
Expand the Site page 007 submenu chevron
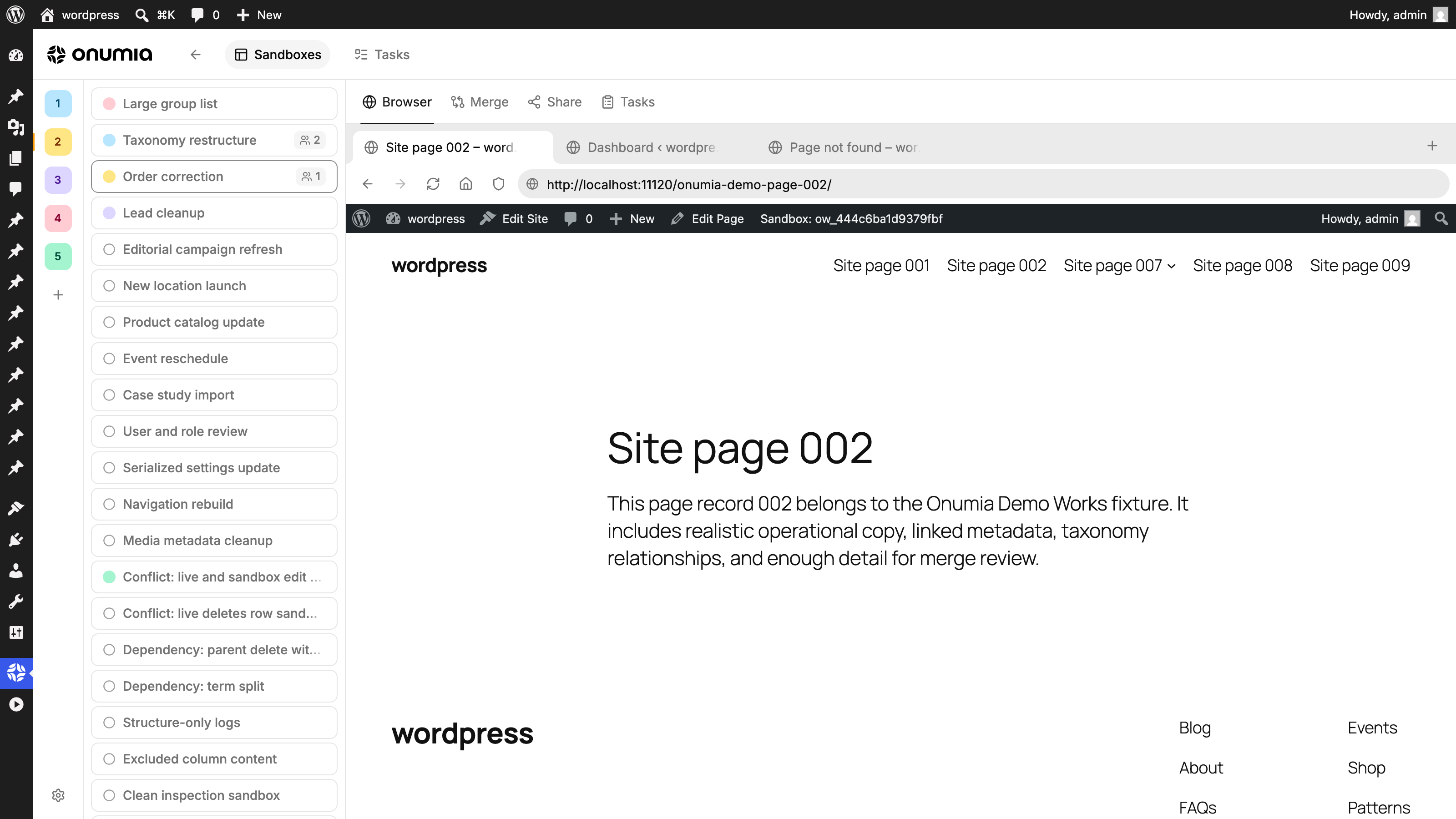(1172, 266)
